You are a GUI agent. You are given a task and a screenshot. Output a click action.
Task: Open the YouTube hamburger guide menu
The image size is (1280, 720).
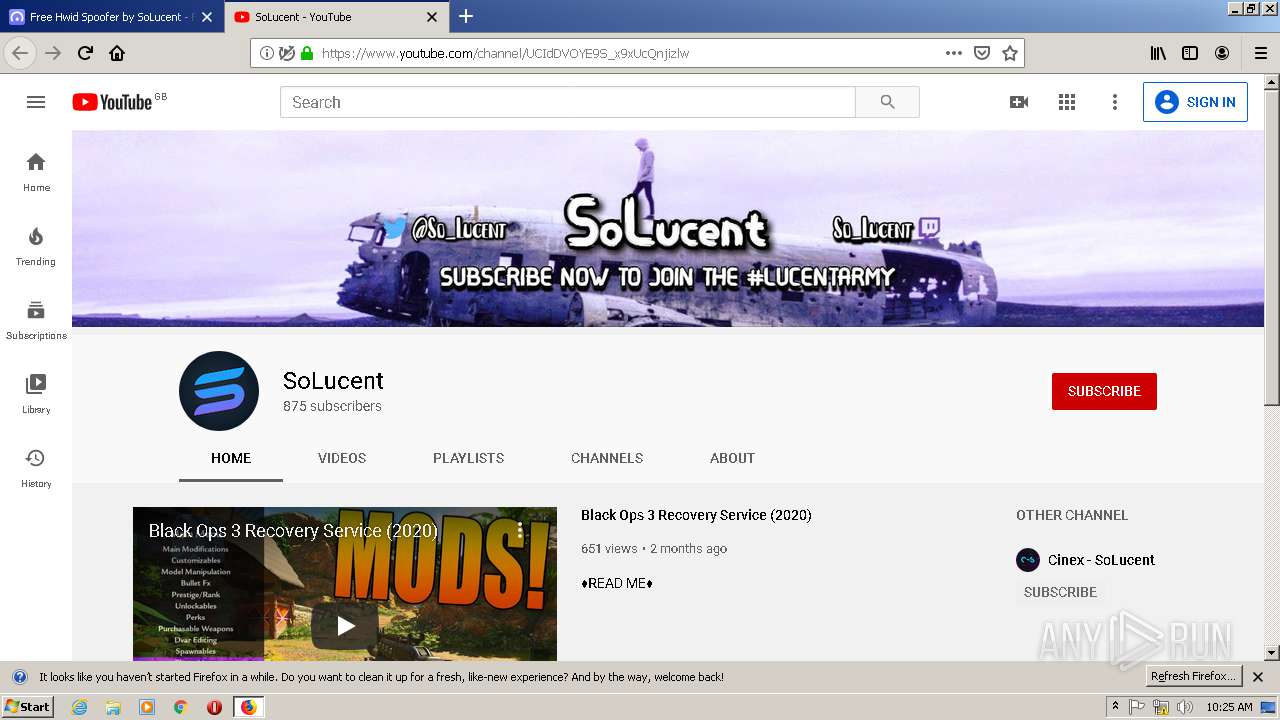pos(36,102)
